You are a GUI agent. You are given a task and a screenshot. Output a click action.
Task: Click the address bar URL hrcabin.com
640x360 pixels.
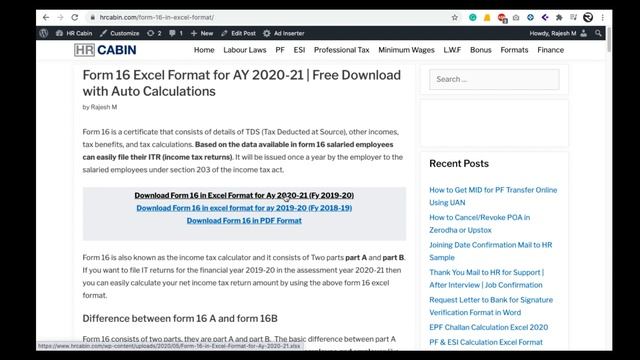[x=157, y=18]
